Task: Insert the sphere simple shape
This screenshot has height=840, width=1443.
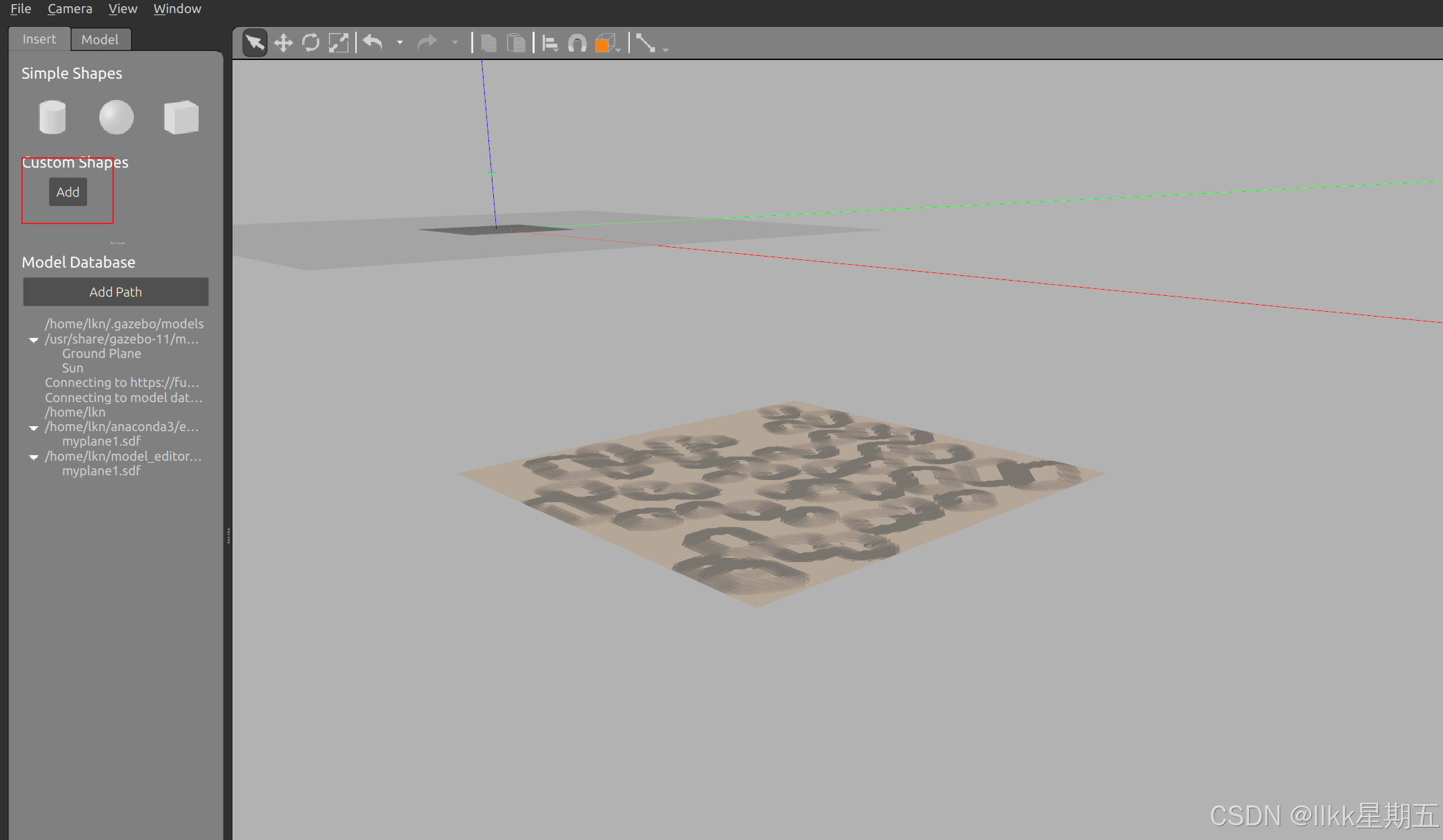Action: (116, 117)
